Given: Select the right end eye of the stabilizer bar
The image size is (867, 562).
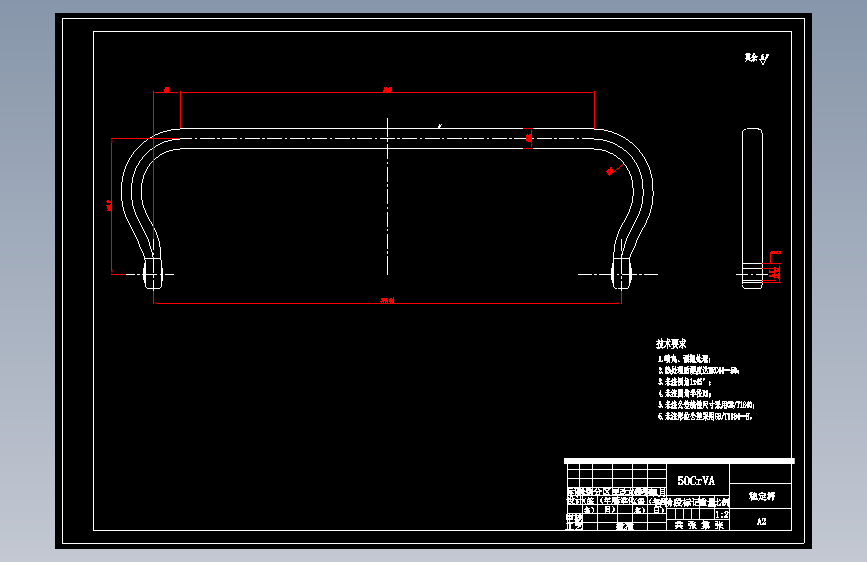Looking at the screenshot, I should click(621, 273).
